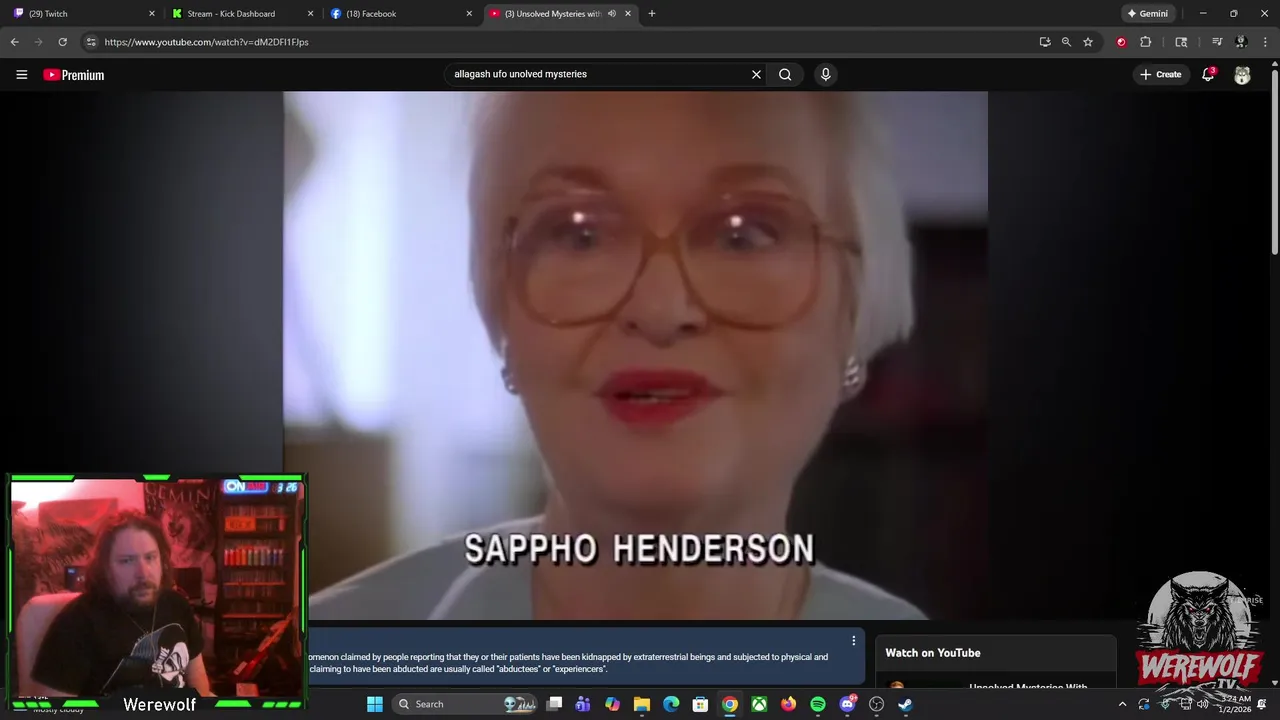
Task: Close the Twitch tab
Action: (152, 14)
